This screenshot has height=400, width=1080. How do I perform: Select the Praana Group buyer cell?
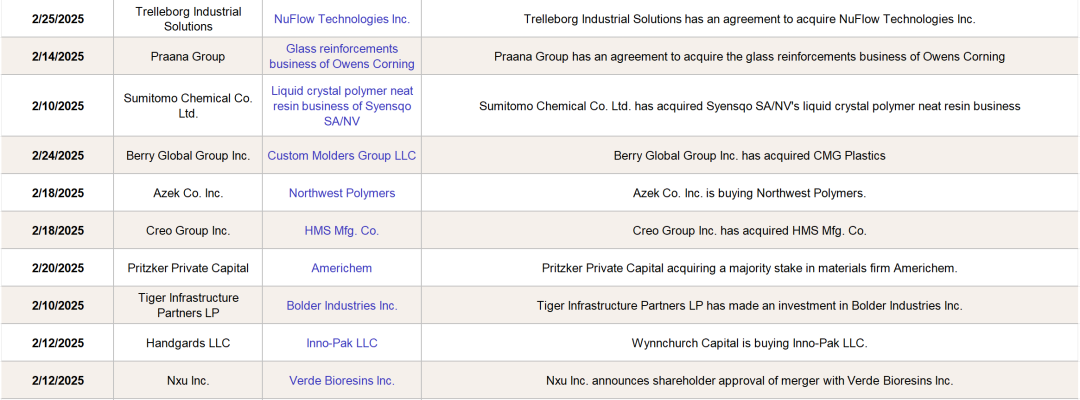click(188, 56)
